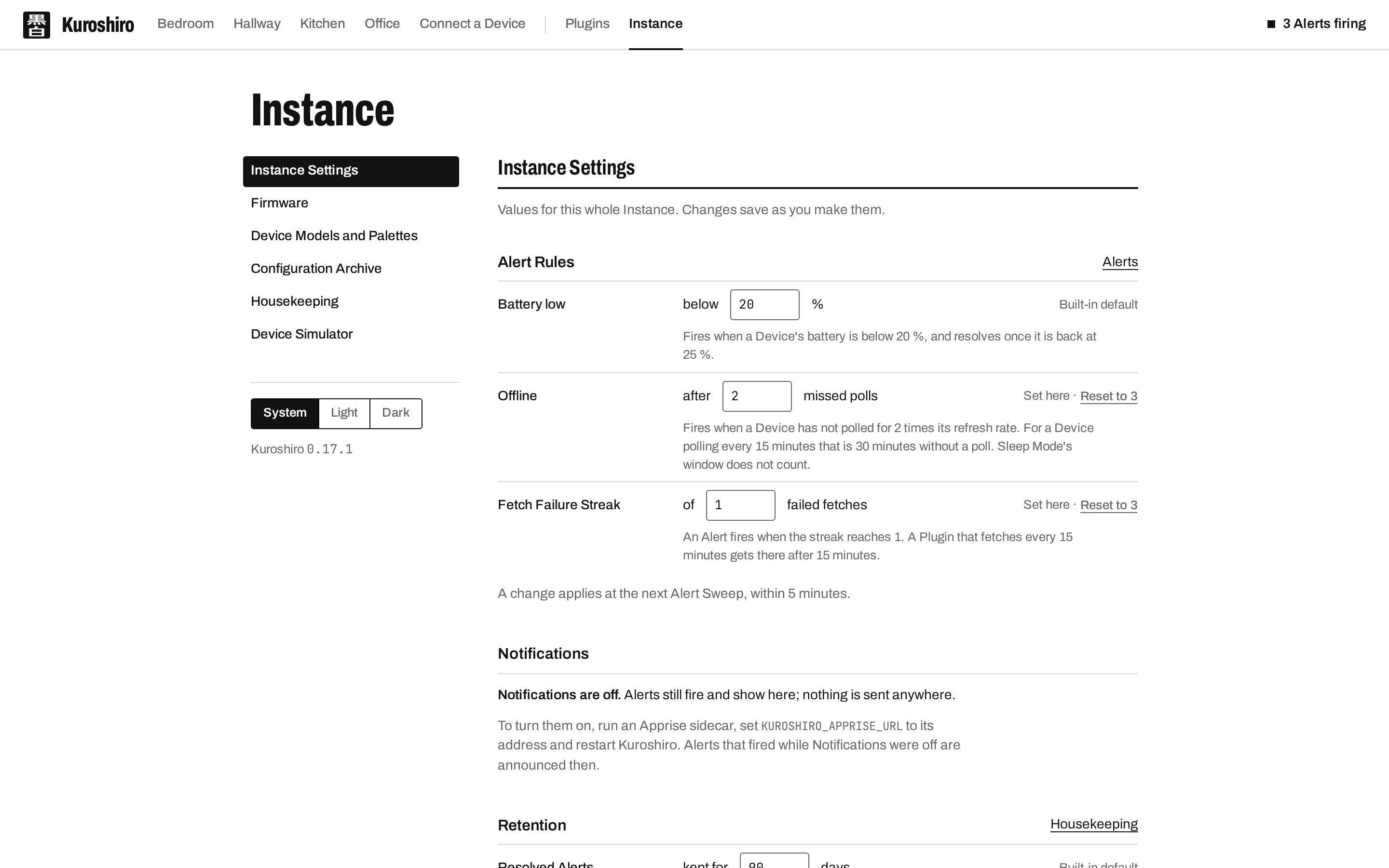Click the Offline missed polls field

pos(757,396)
